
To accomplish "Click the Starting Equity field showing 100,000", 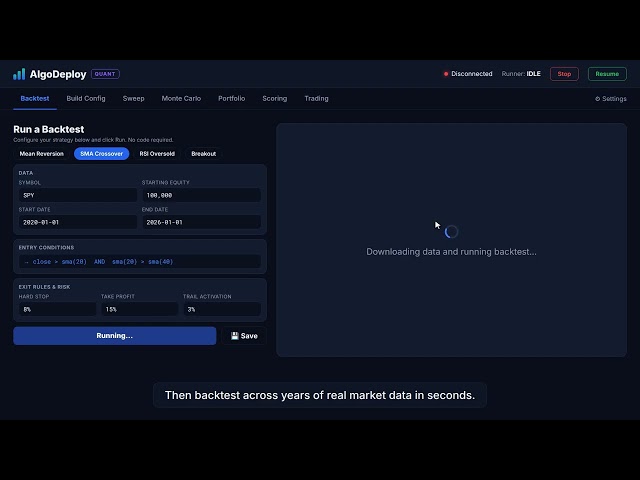I will (201, 195).
